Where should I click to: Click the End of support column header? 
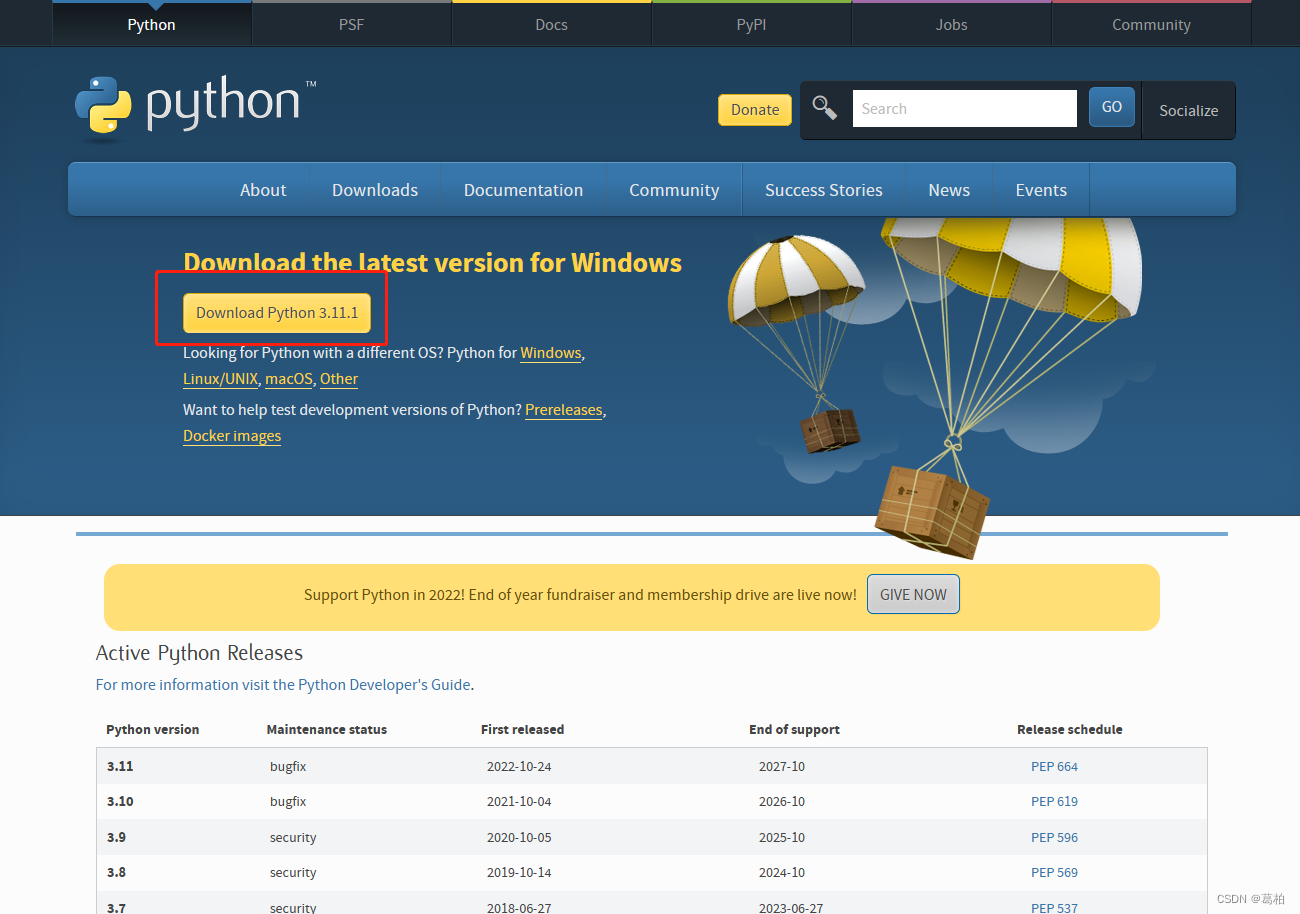point(794,730)
